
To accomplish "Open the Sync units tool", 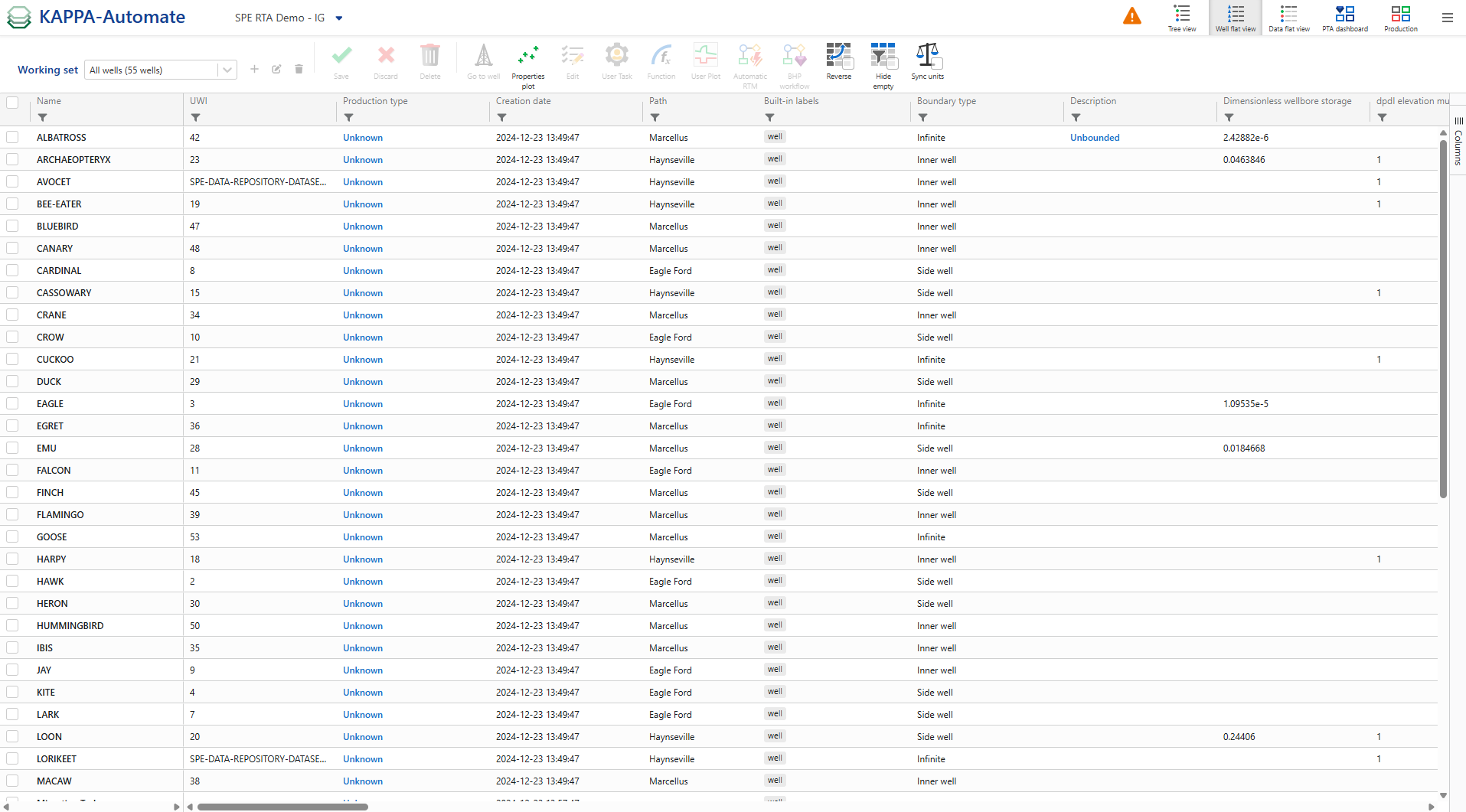I will click(x=927, y=61).
